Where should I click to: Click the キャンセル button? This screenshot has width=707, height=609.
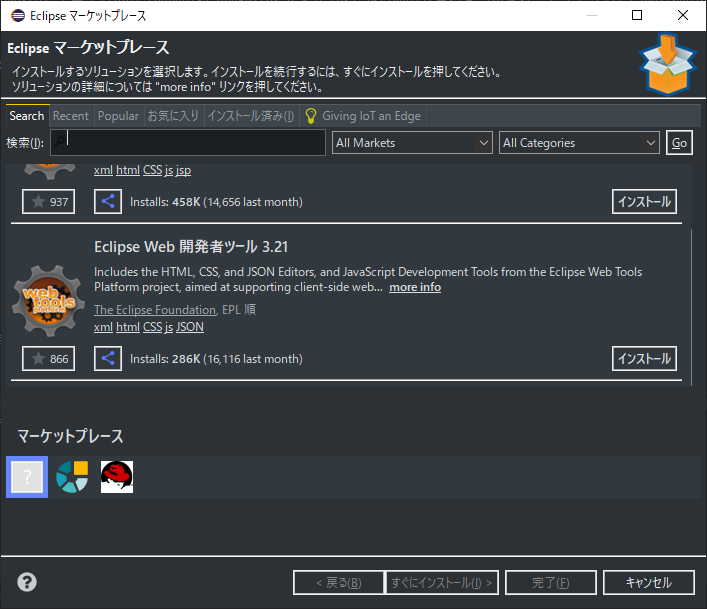[649, 582]
